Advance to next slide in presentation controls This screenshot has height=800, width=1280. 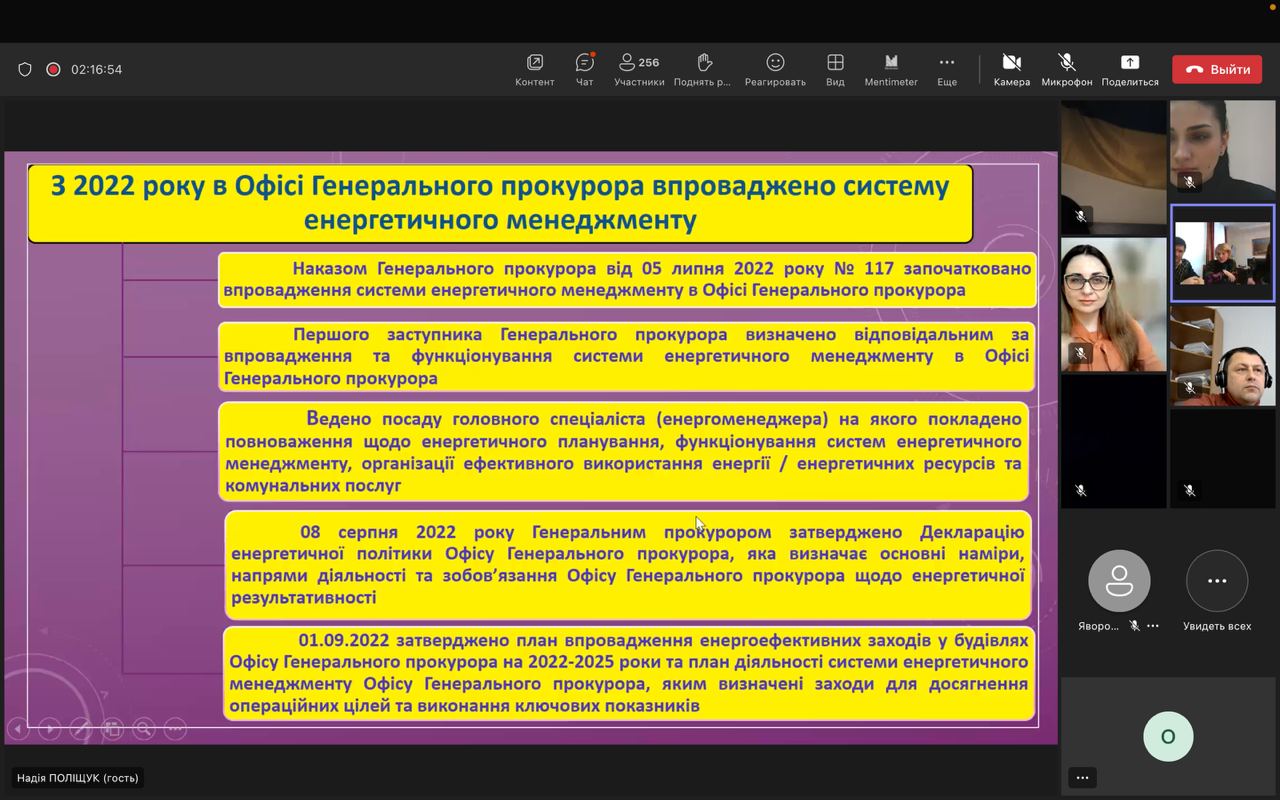(x=49, y=729)
